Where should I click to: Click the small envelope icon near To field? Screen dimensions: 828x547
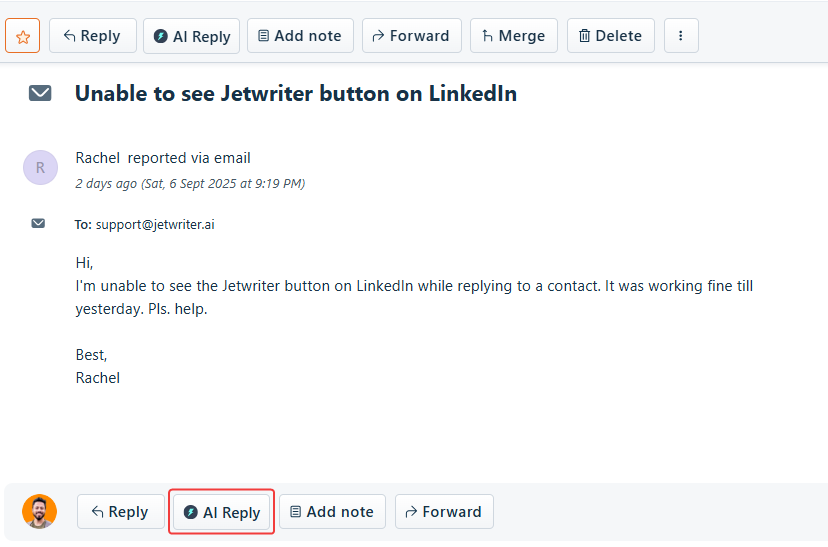click(38, 223)
